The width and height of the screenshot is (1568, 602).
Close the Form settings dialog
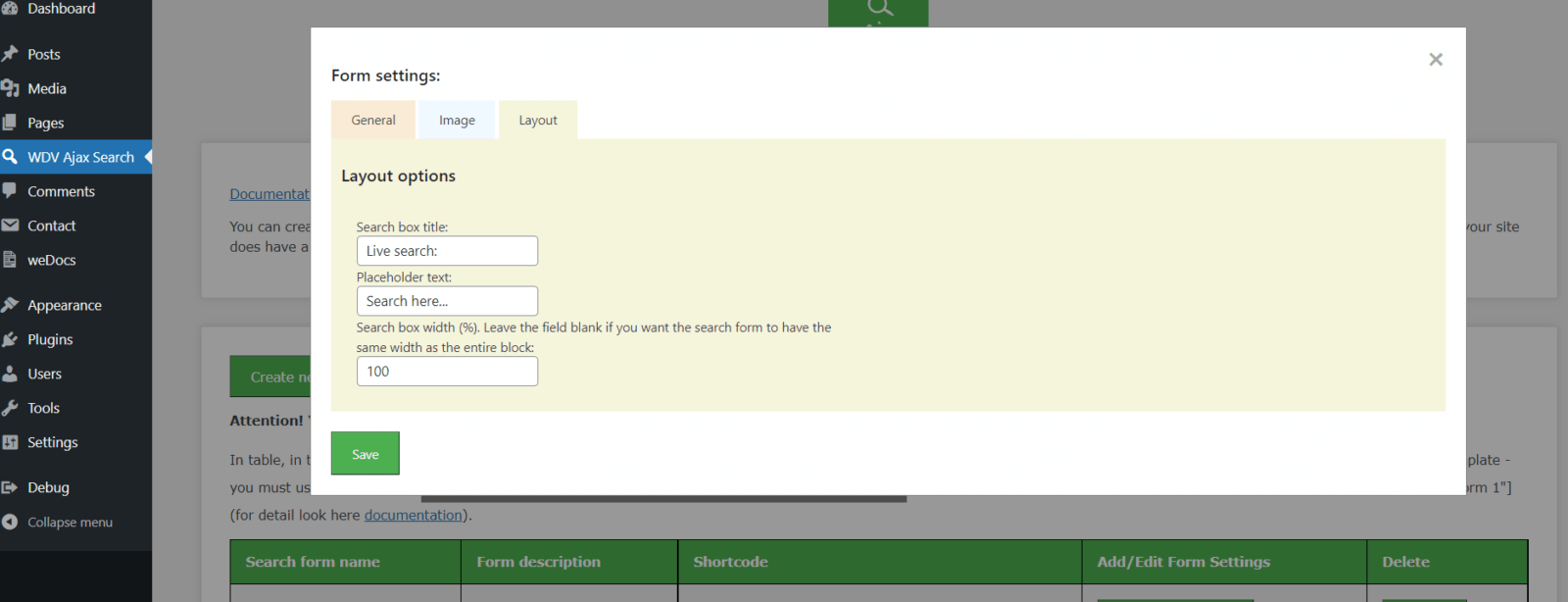(1436, 60)
